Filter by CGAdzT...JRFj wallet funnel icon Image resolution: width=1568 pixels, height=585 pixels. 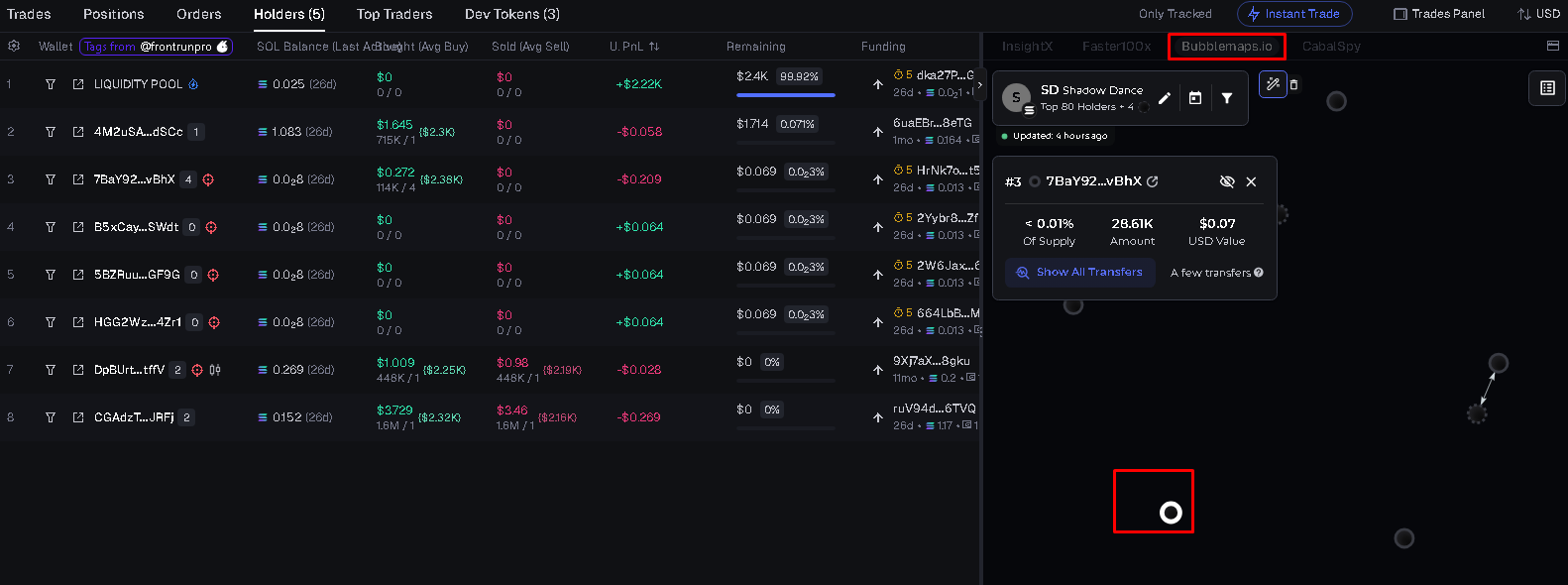click(51, 417)
